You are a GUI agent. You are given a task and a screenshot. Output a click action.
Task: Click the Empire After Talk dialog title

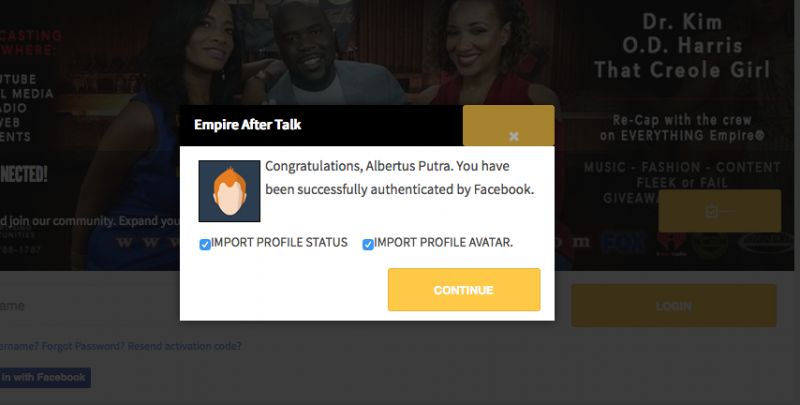[247, 125]
